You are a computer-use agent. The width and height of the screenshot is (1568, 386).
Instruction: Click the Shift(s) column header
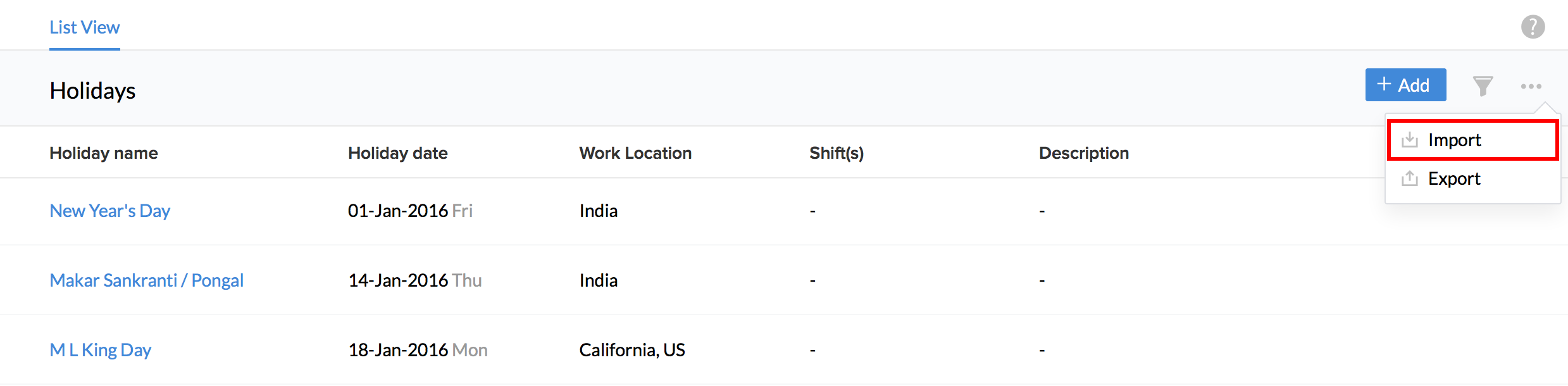click(x=836, y=153)
